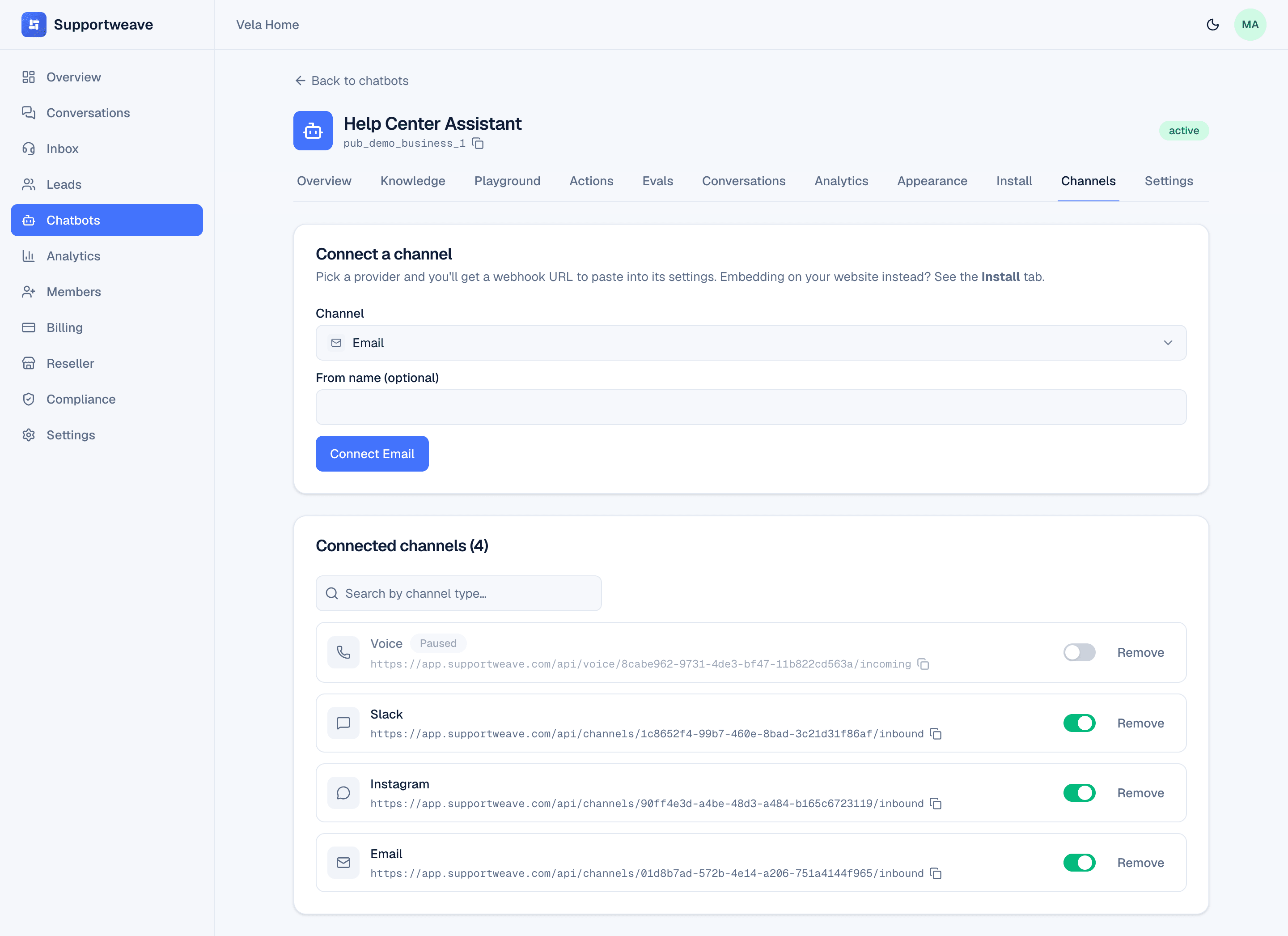This screenshot has height=936, width=1288.
Task: Click the Help Center Assistant bot icon
Action: tap(313, 131)
